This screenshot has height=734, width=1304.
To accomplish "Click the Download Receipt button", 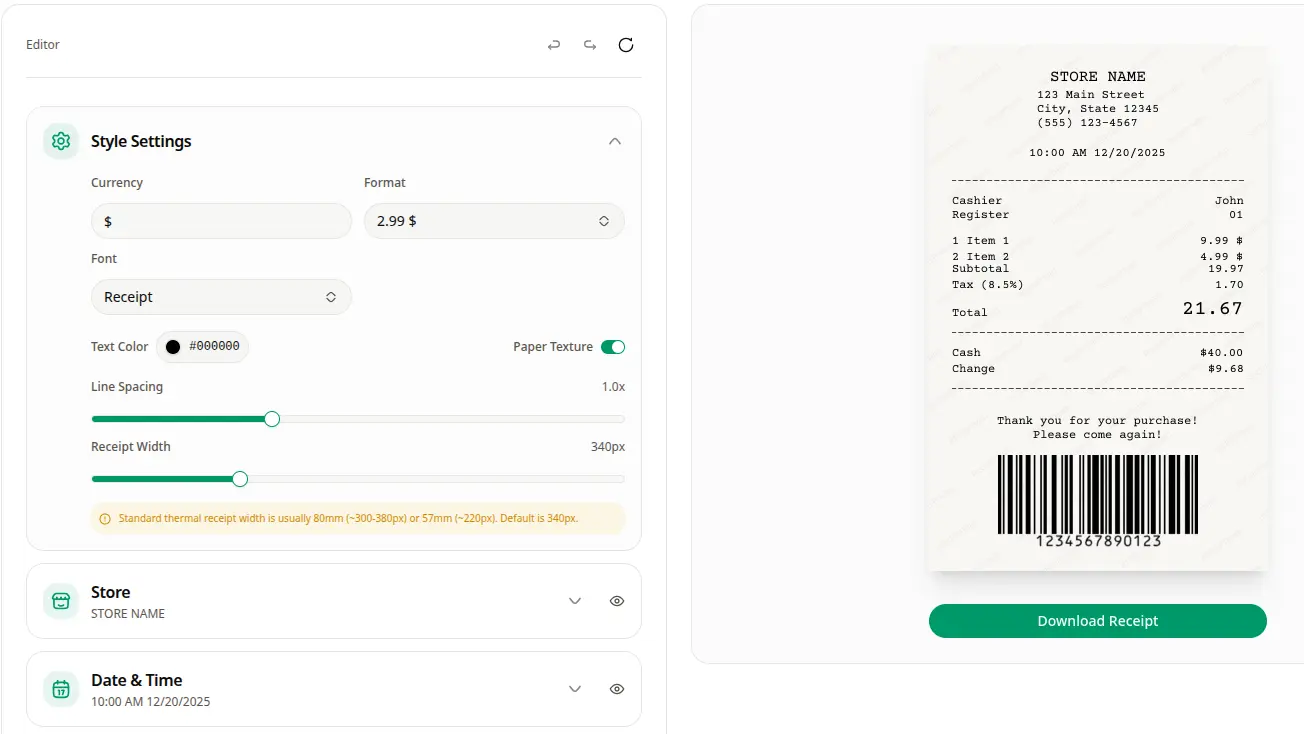I will coord(1097,620).
